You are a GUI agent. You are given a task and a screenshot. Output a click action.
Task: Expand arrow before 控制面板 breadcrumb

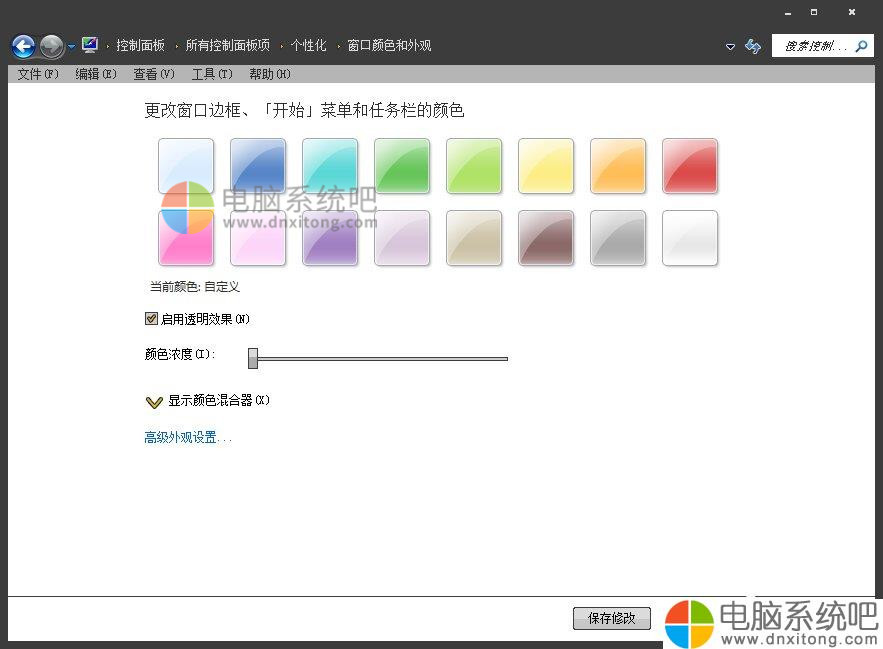tap(108, 46)
